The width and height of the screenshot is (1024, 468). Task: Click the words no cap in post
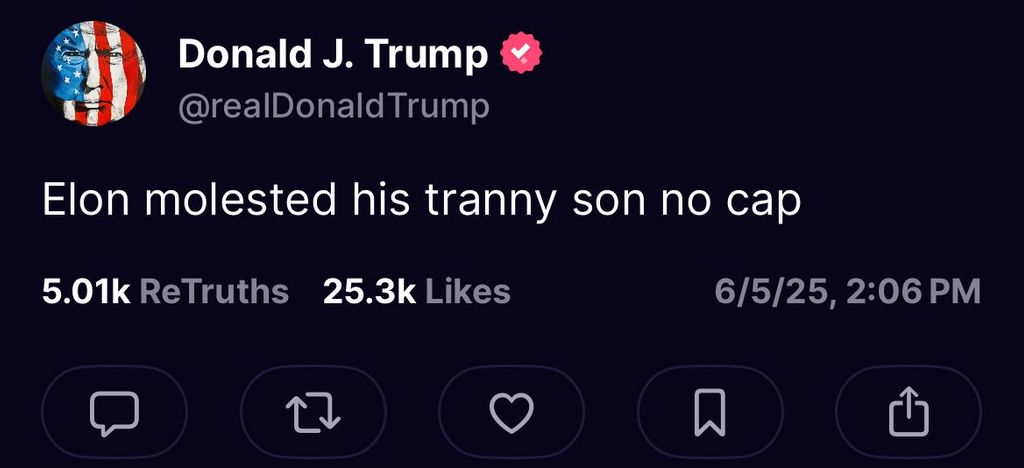[730, 201]
